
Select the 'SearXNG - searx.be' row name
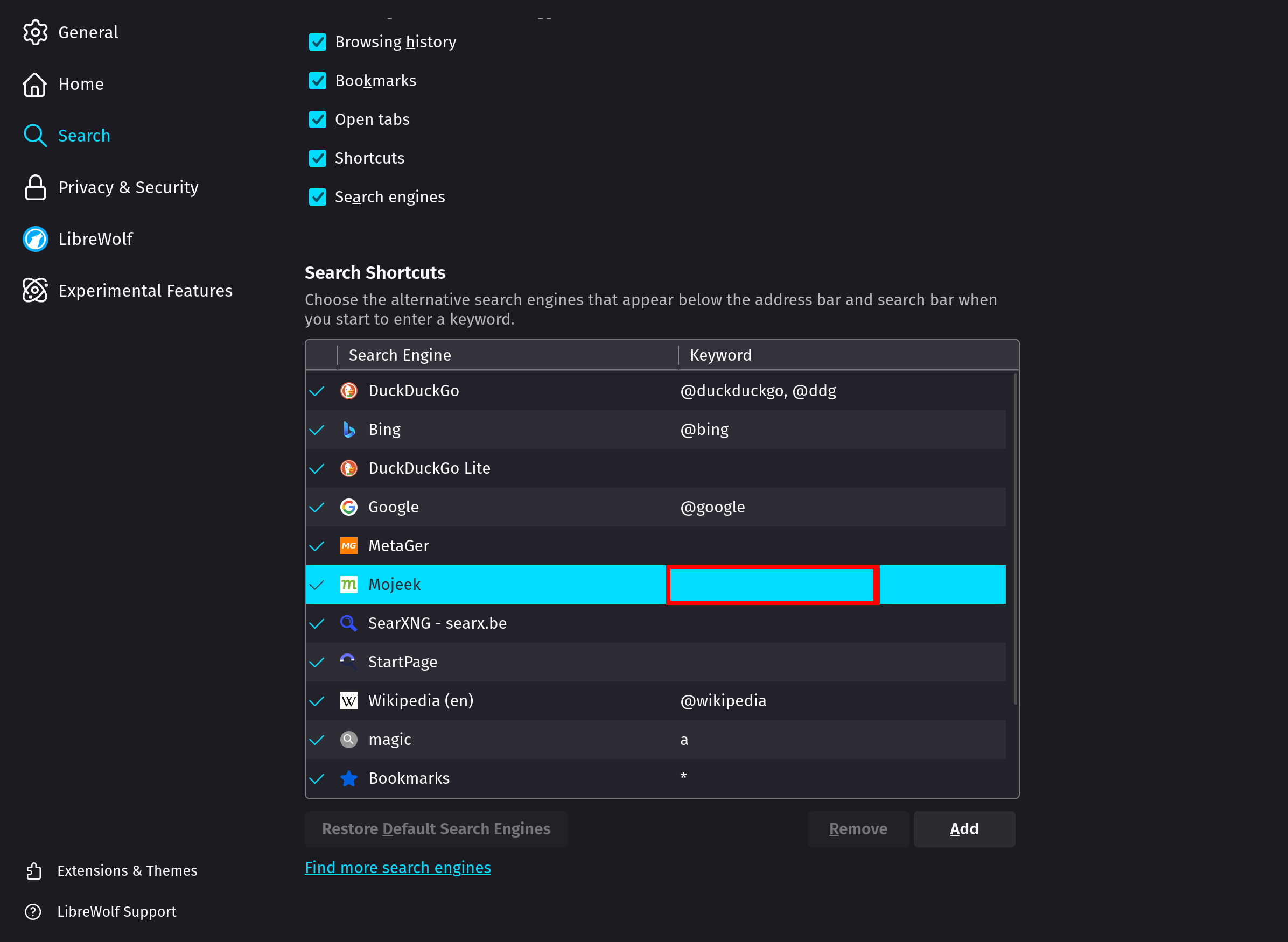click(x=438, y=623)
